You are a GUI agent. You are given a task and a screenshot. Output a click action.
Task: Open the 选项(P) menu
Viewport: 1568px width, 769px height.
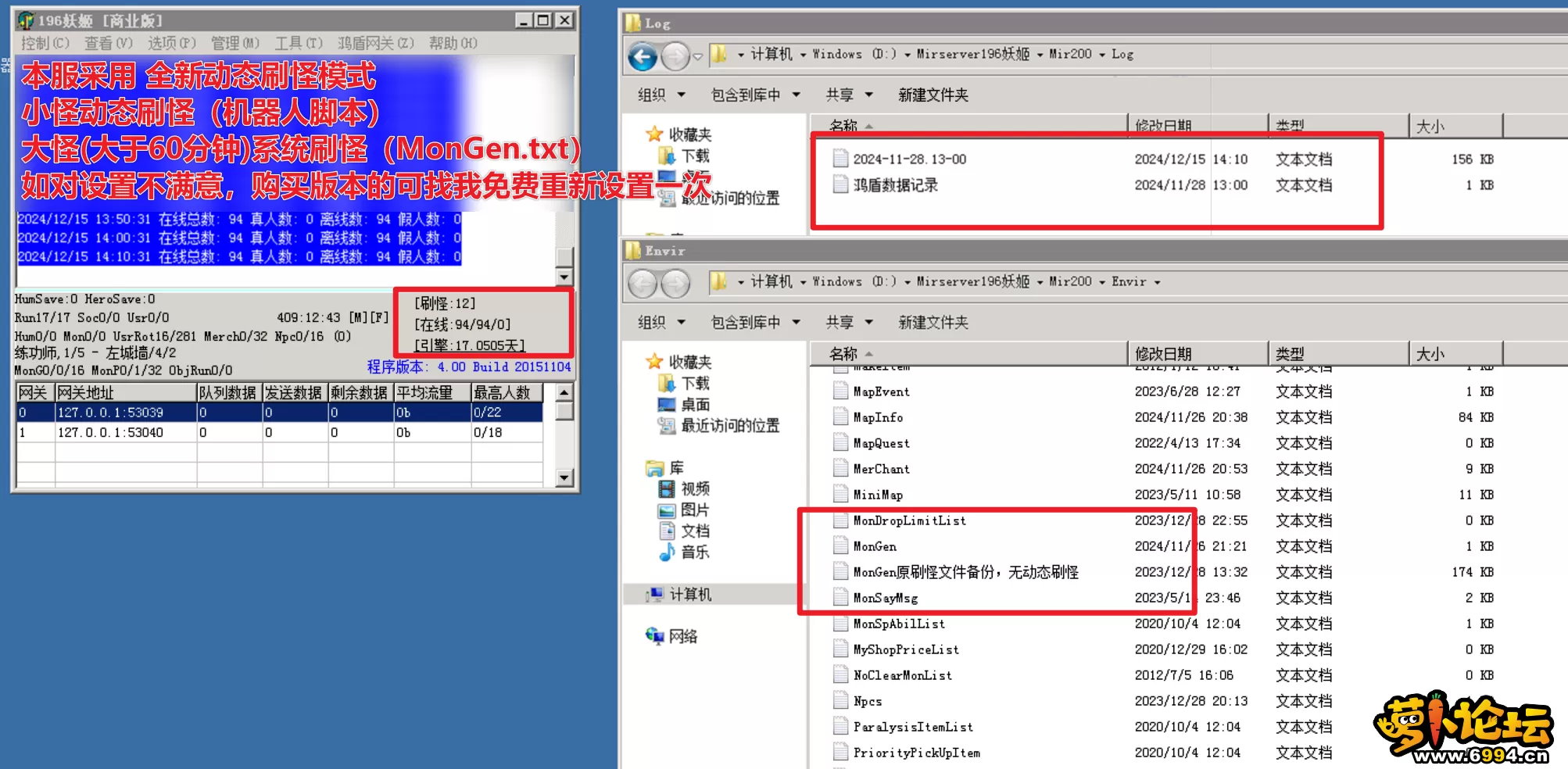tap(171, 43)
